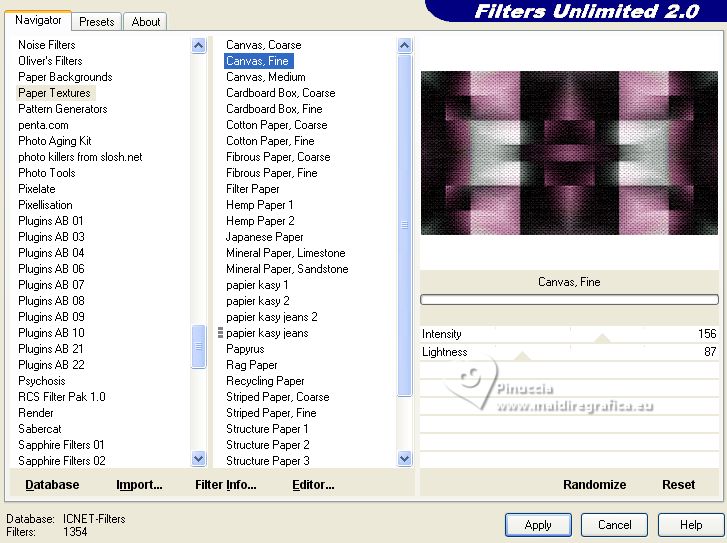Choose Structure Paper 1 filter
727x543 pixels.
tap(267, 429)
